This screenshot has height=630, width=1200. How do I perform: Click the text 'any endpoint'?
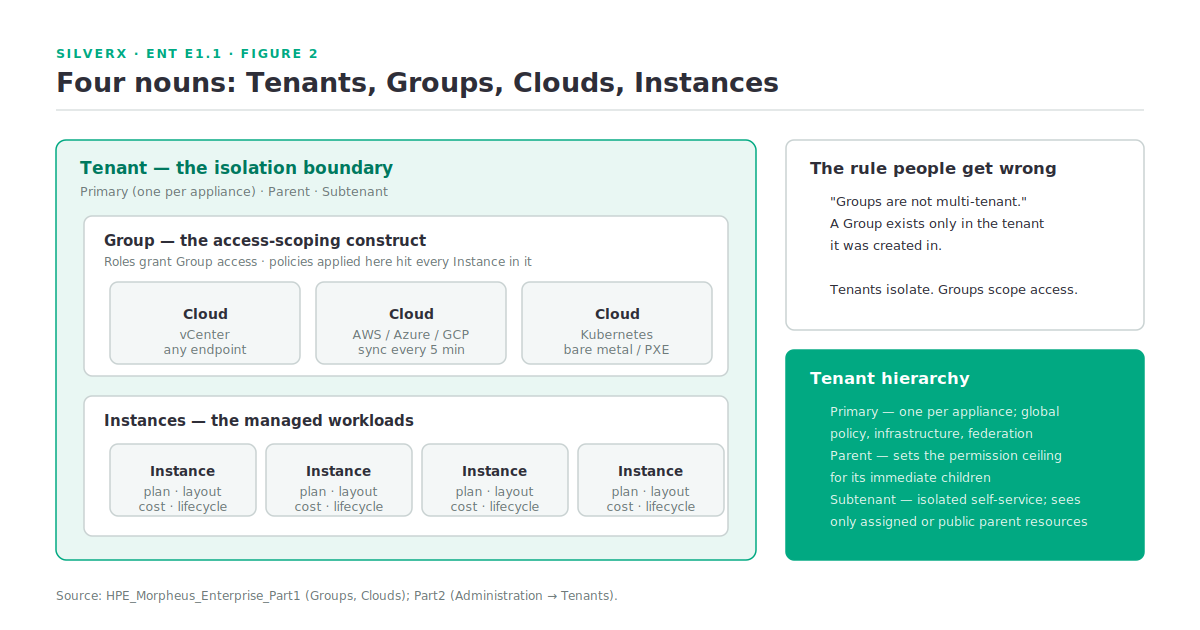click(205, 350)
